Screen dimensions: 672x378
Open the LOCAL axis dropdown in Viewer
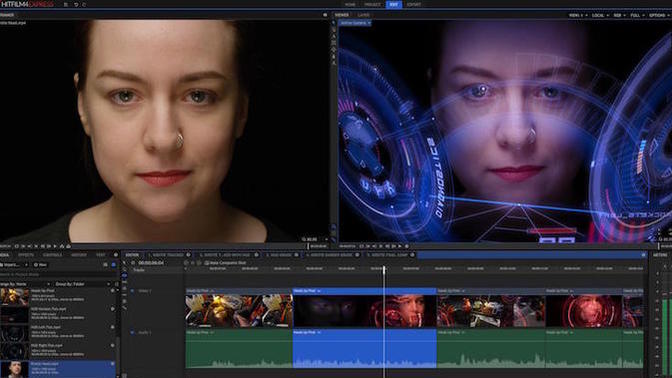click(x=600, y=15)
